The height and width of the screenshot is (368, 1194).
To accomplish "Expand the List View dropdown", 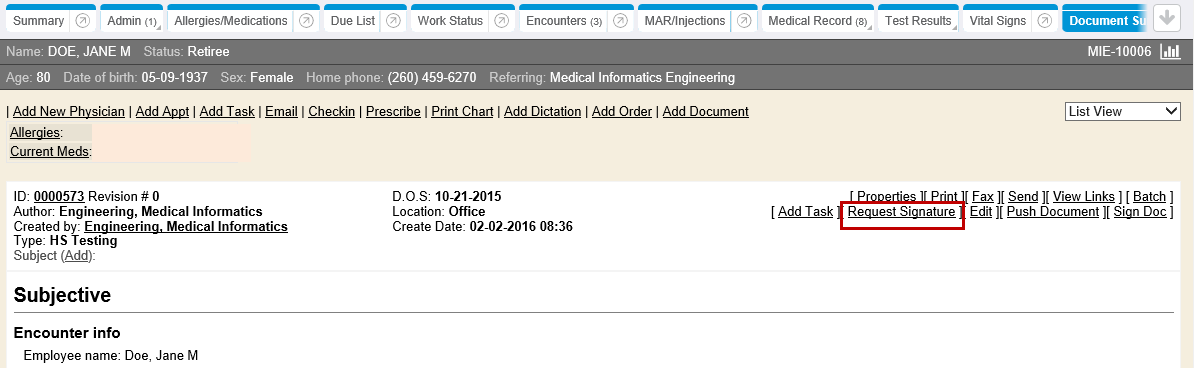I will tap(1122, 111).
